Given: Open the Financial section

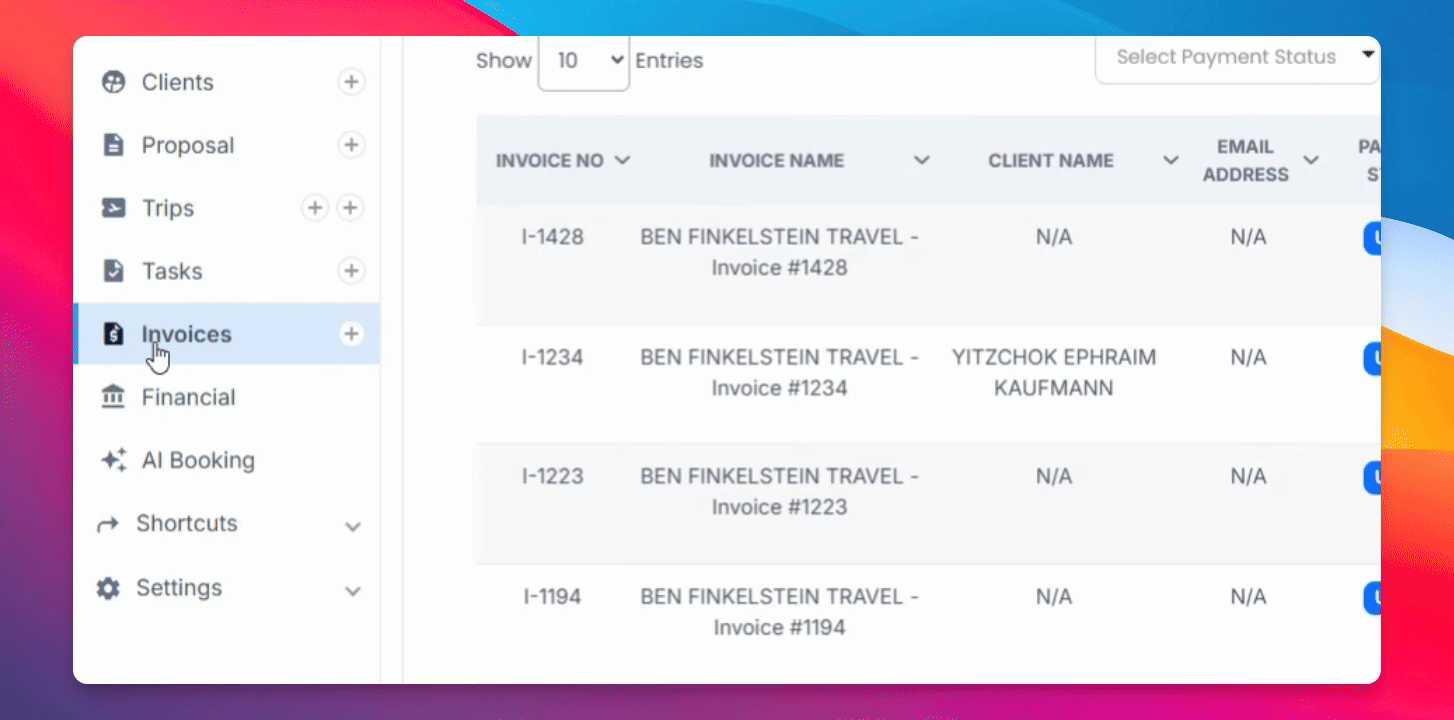Looking at the screenshot, I should (188, 397).
